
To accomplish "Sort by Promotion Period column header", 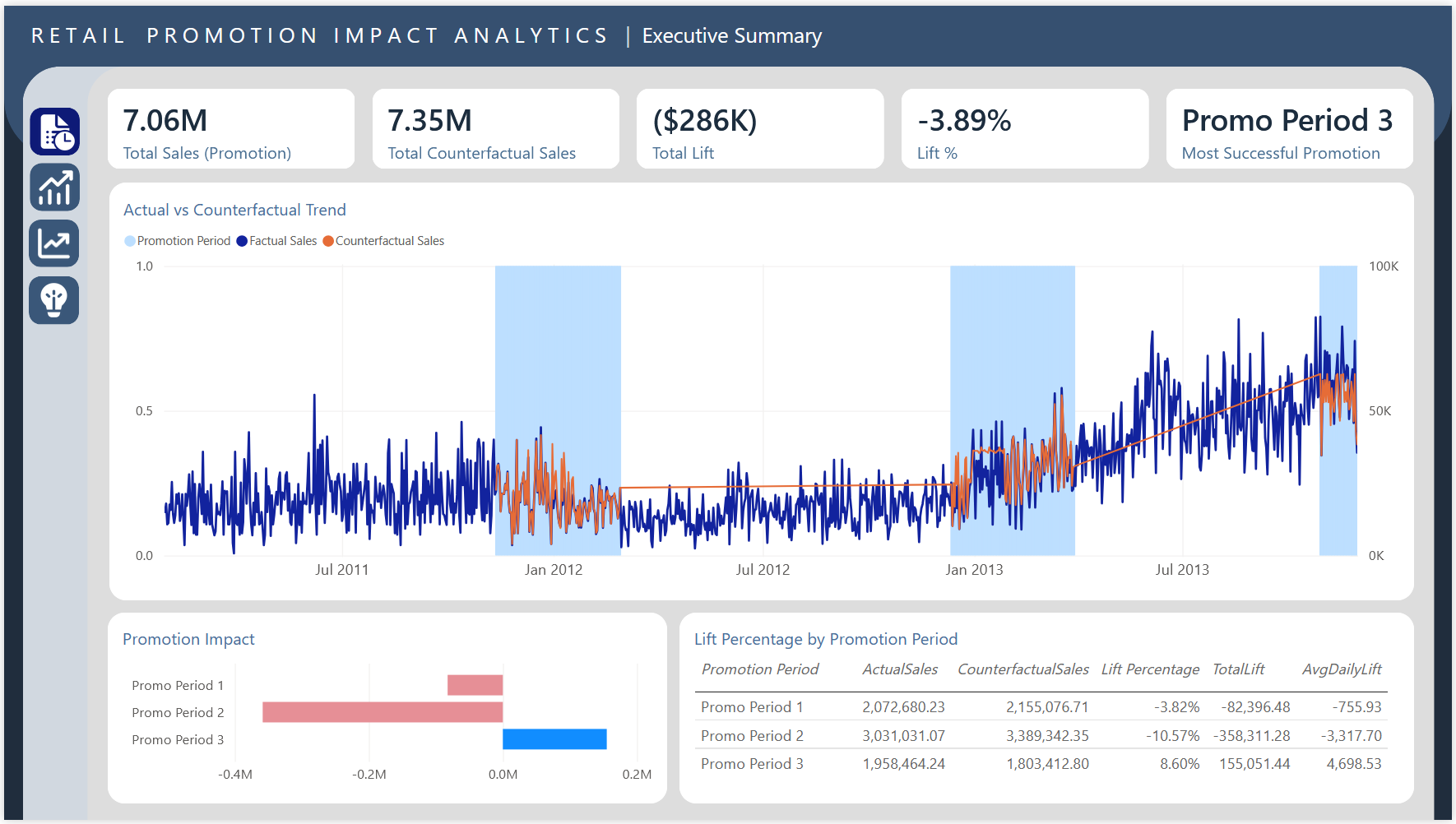I will (760, 669).
